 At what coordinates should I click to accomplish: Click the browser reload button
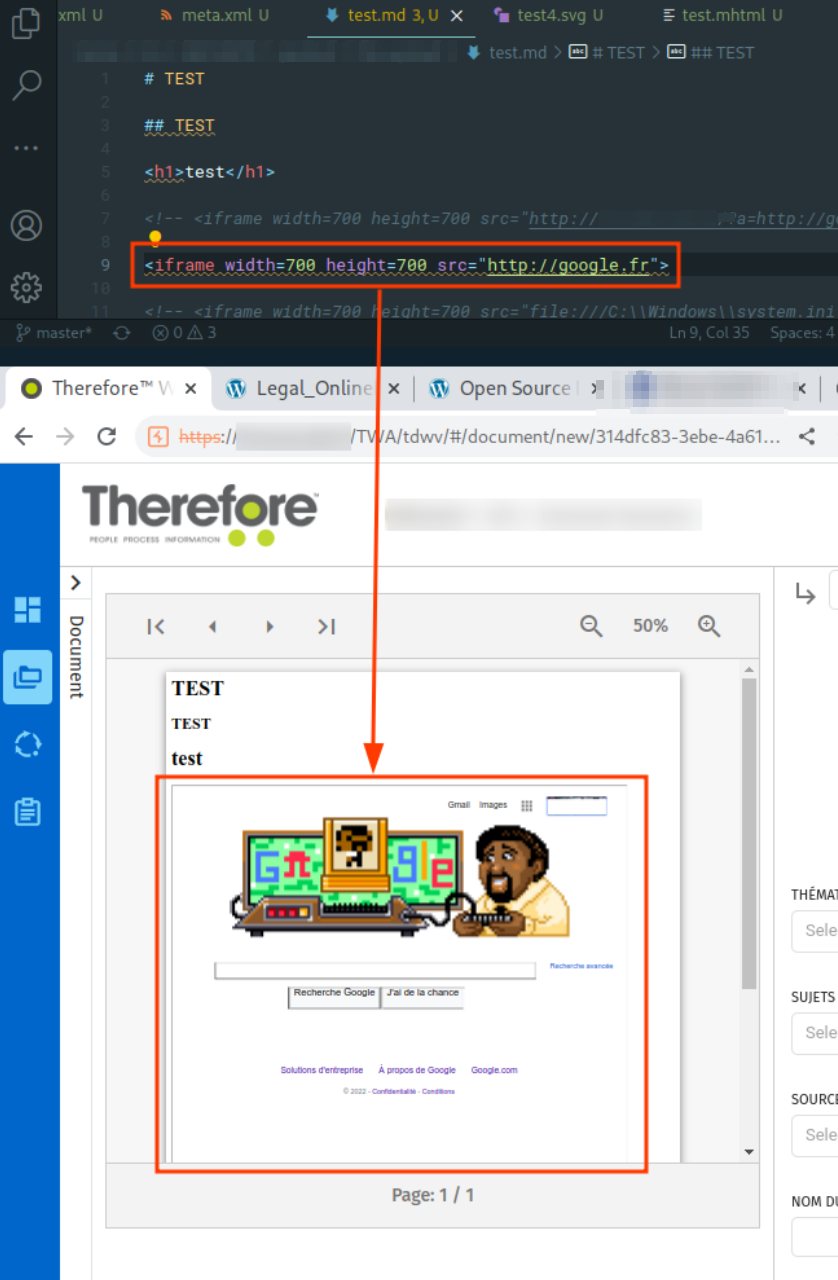coord(106,436)
